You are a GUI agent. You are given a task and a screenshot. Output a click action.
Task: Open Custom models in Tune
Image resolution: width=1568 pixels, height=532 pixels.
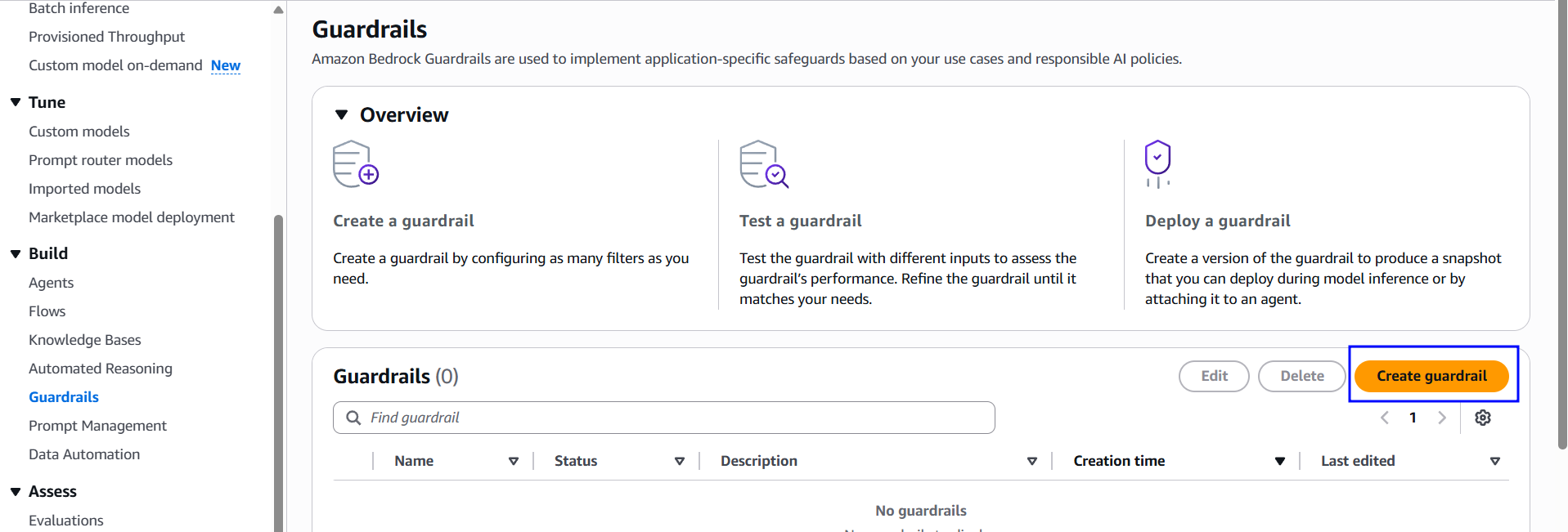tap(79, 132)
